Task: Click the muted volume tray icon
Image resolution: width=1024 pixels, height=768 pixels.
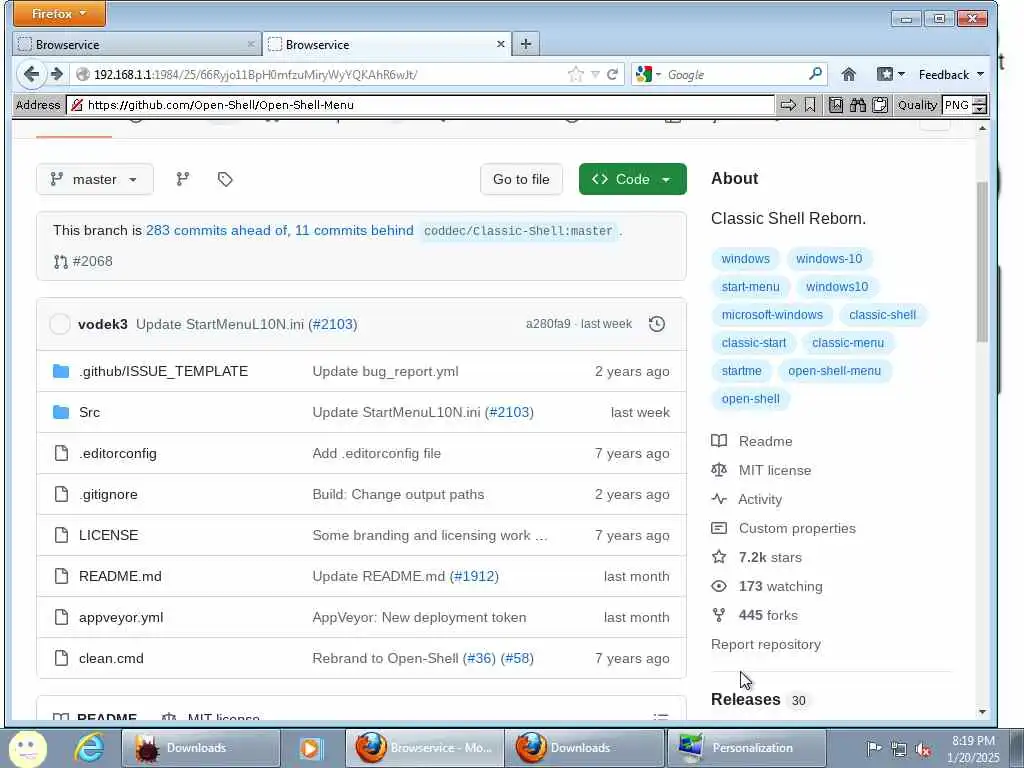Action: [x=923, y=749]
